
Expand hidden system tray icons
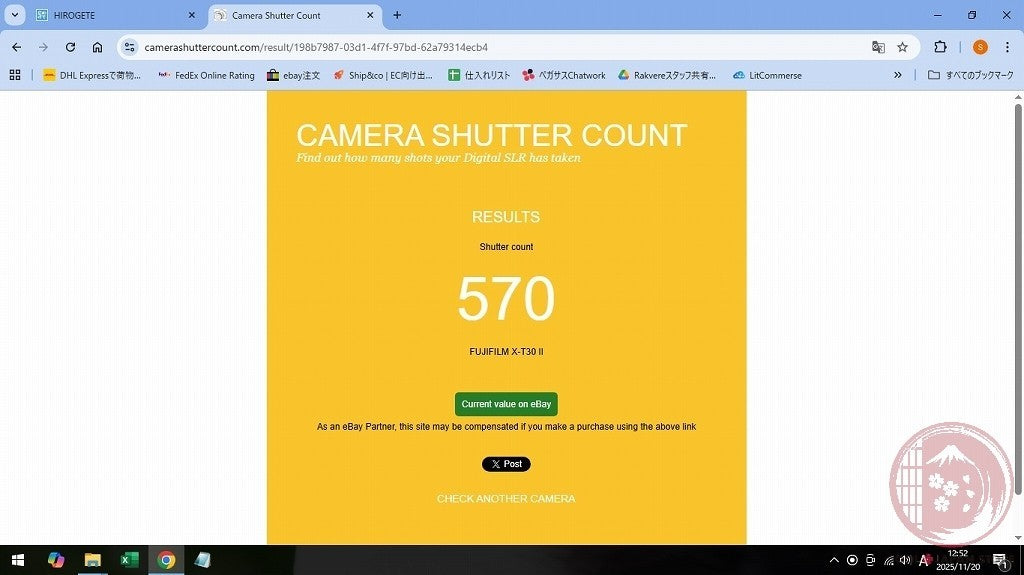pyautogui.click(x=834, y=560)
